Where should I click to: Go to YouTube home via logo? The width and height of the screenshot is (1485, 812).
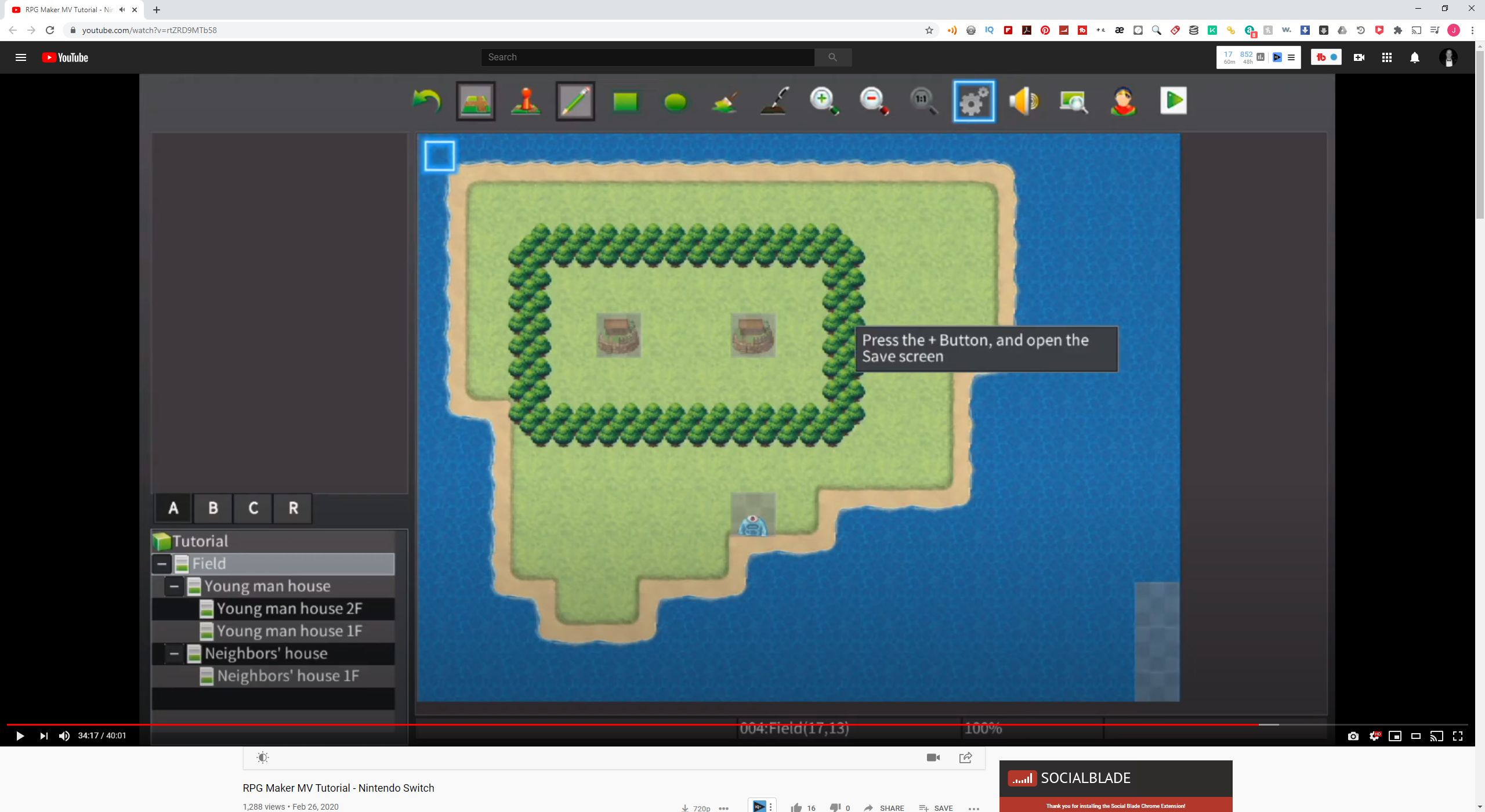pos(65,57)
